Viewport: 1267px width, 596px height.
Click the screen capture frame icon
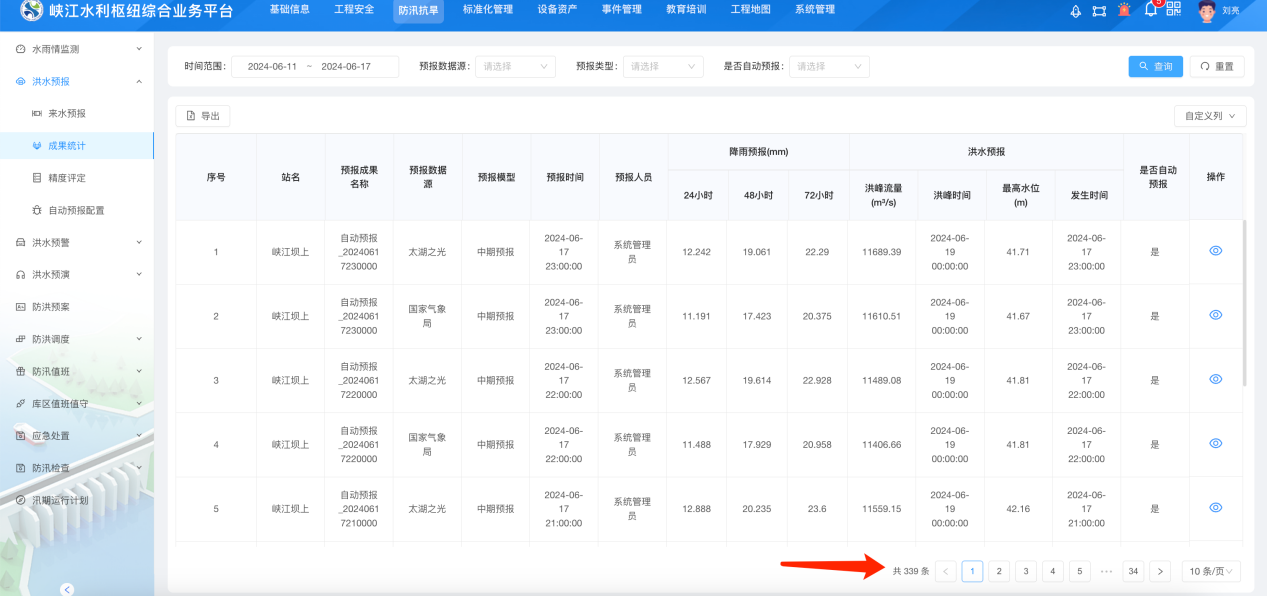pos(1099,10)
